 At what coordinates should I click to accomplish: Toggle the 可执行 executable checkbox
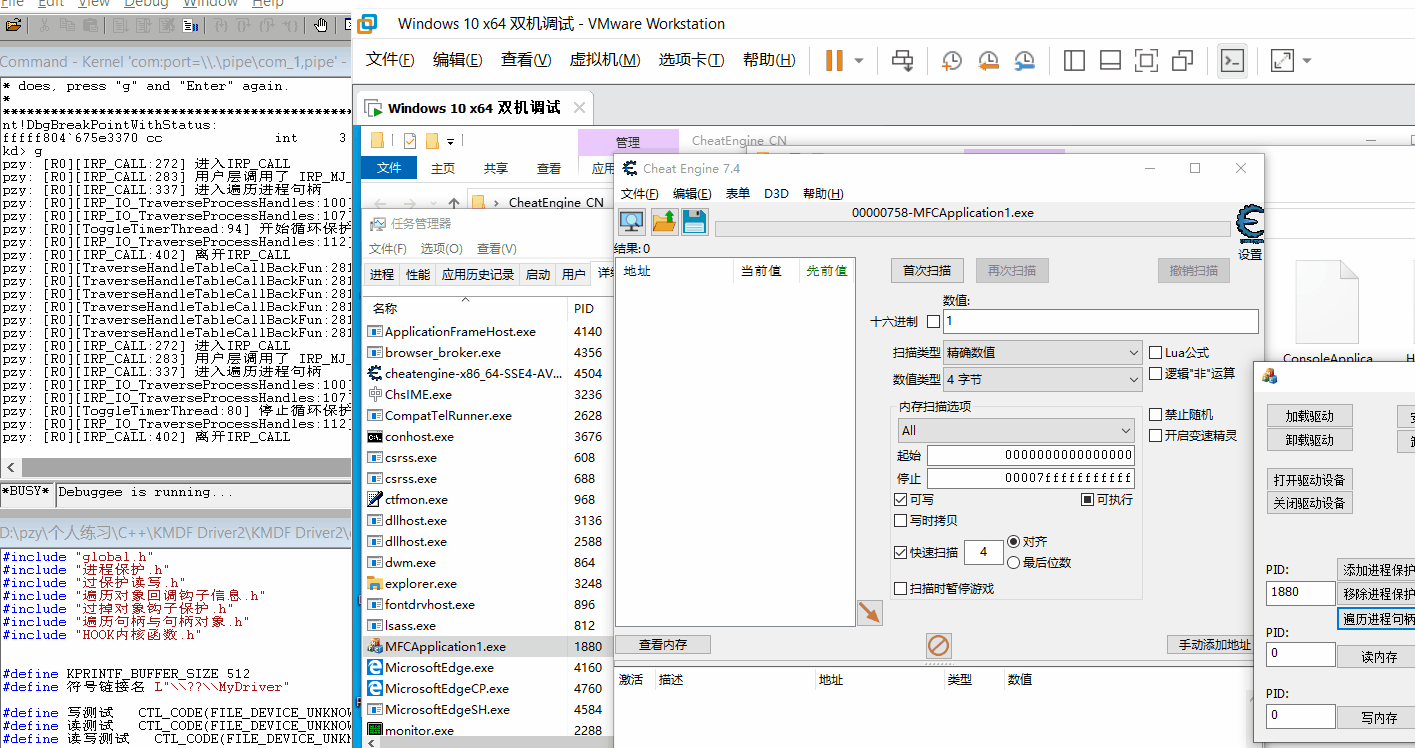click(1088, 499)
